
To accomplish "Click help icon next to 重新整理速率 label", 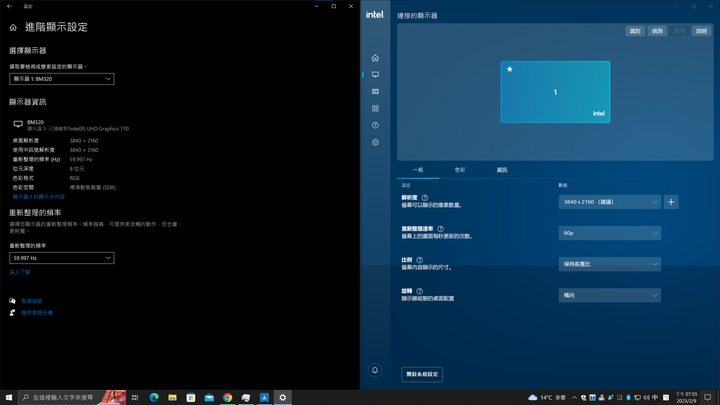I will [440, 229].
